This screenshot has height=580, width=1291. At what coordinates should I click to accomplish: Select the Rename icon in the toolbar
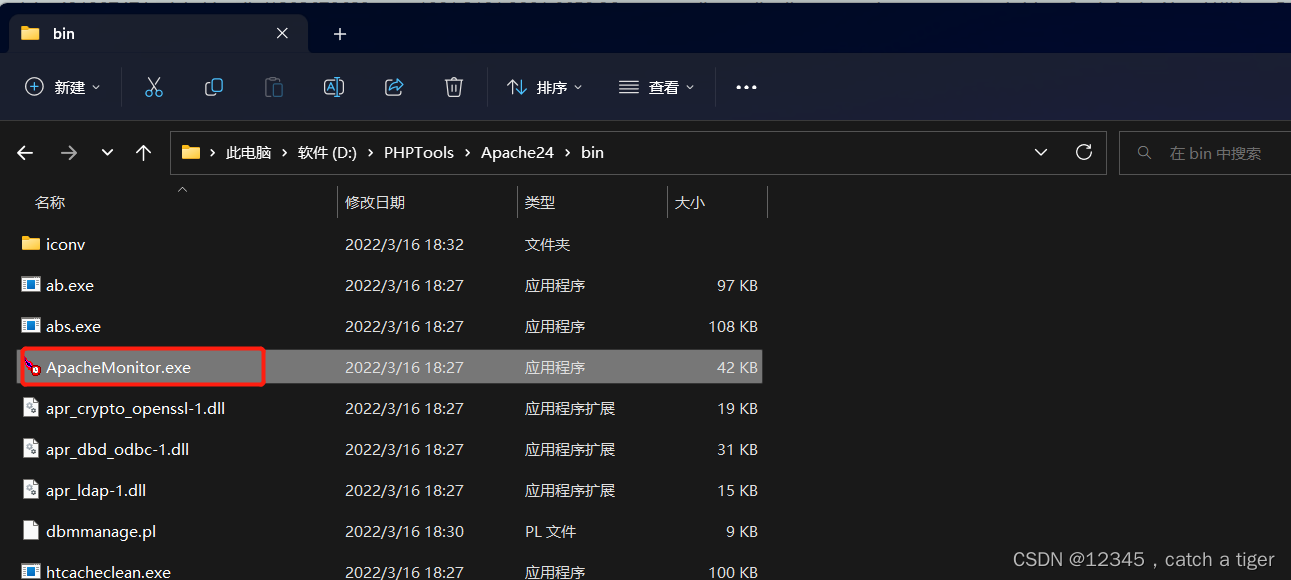[333, 87]
